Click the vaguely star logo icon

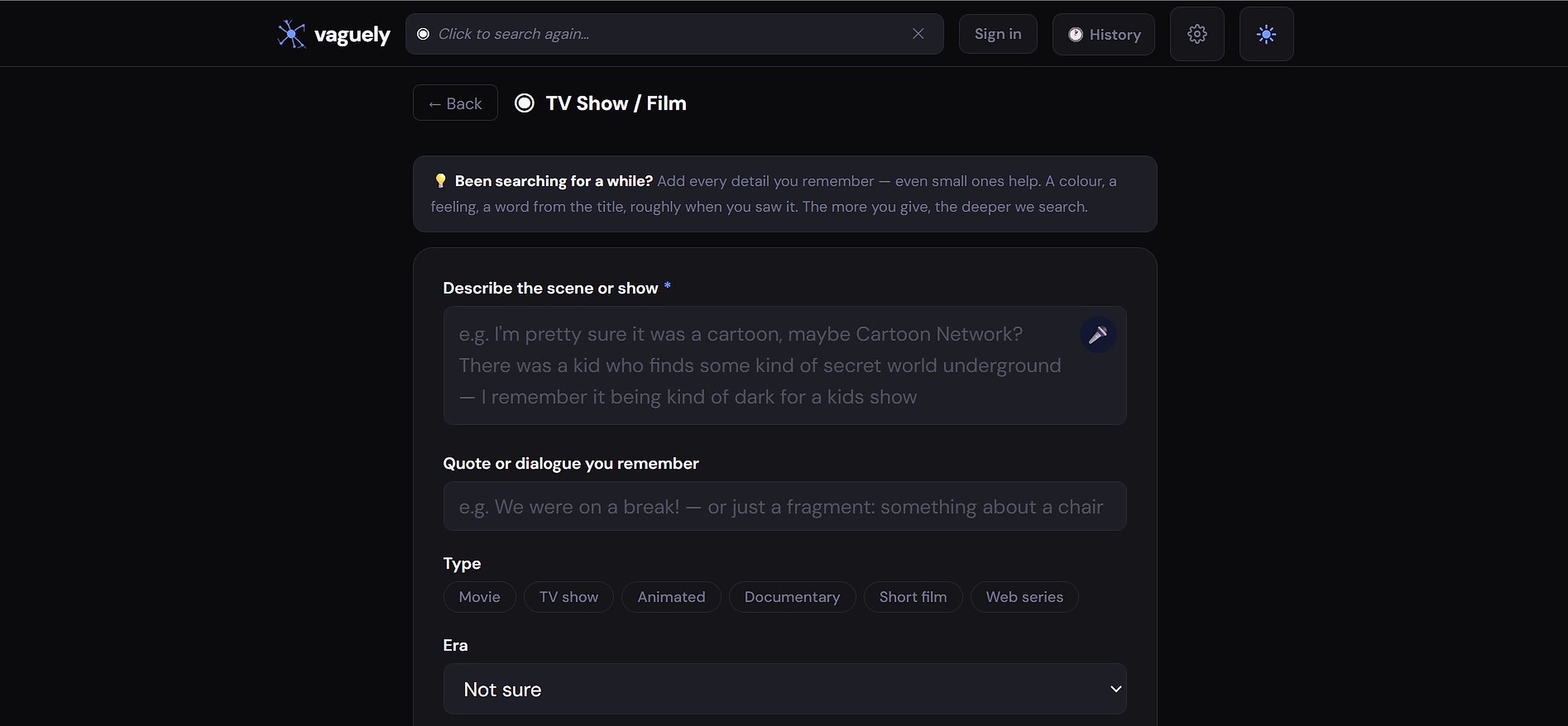click(292, 34)
